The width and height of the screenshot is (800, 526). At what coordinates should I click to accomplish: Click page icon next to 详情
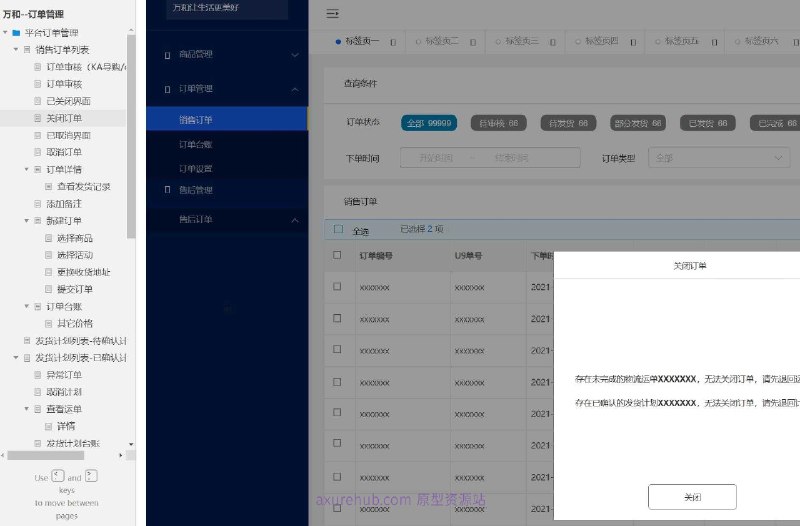coord(48,426)
